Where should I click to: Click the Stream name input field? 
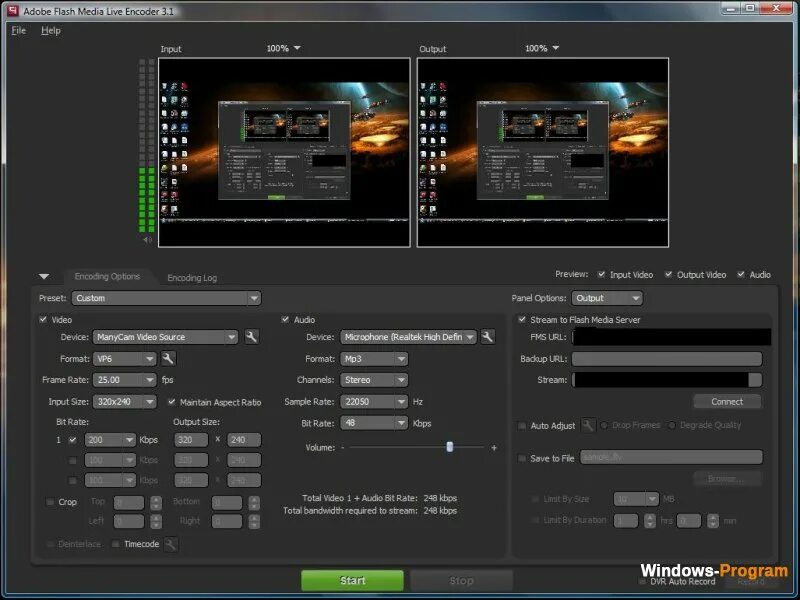[667, 380]
